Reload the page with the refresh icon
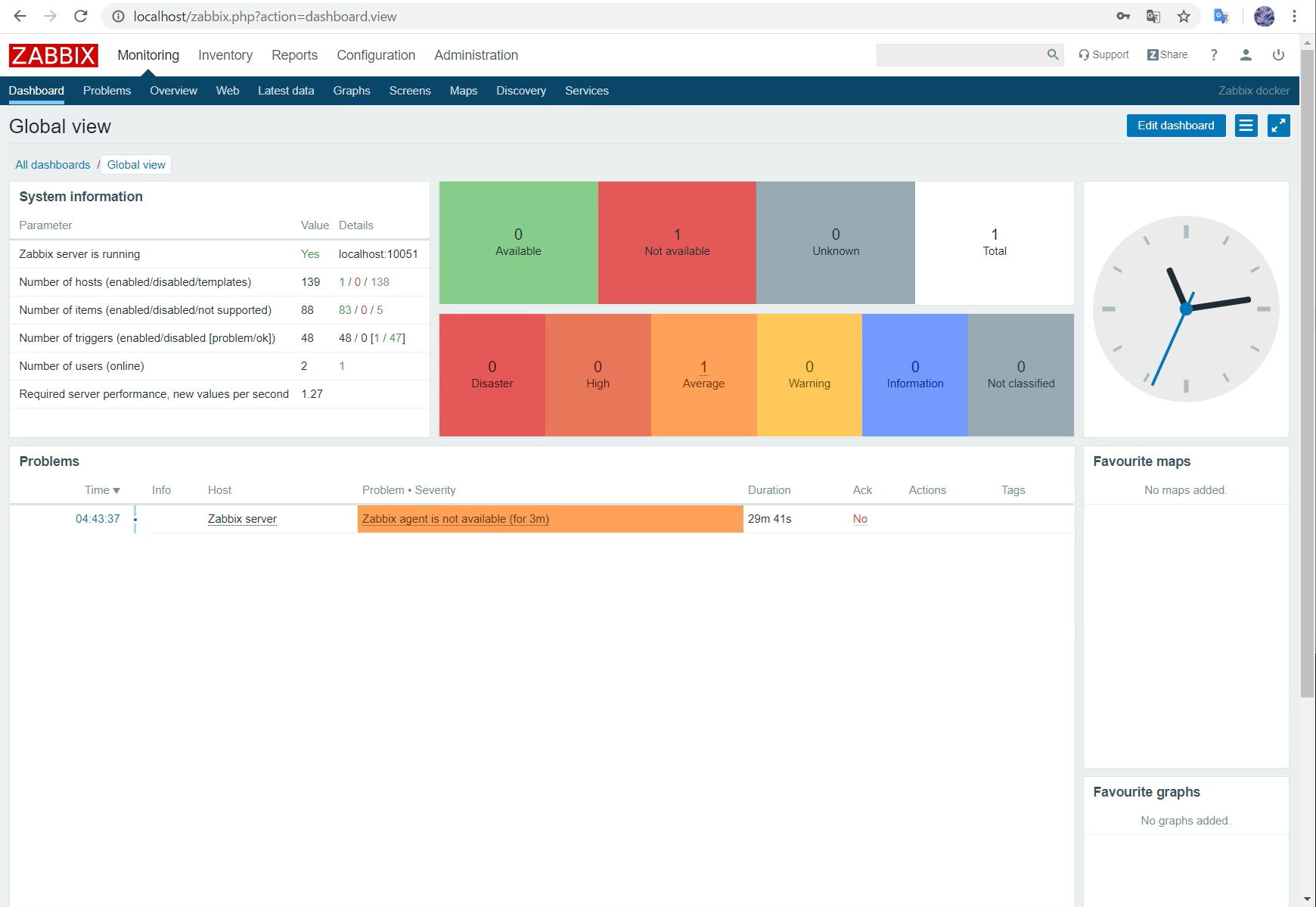Viewport: 1316px width, 907px height. pyautogui.click(x=81, y=16)
